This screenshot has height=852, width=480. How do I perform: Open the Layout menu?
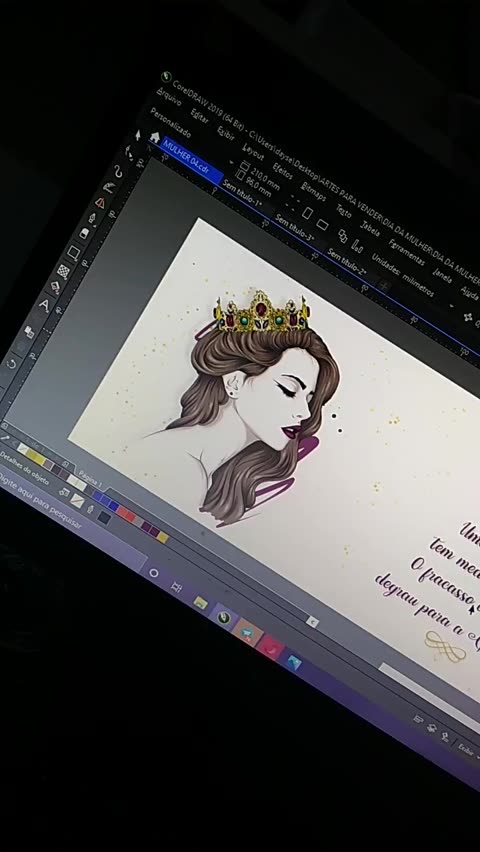pos(253,152)
